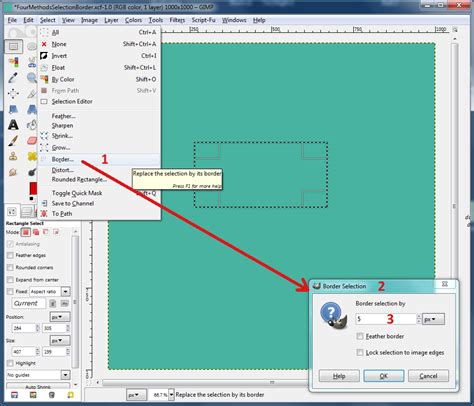Viewport: 474px width, 406px height.
Task: Open the Filters menu
Action: 177,20
